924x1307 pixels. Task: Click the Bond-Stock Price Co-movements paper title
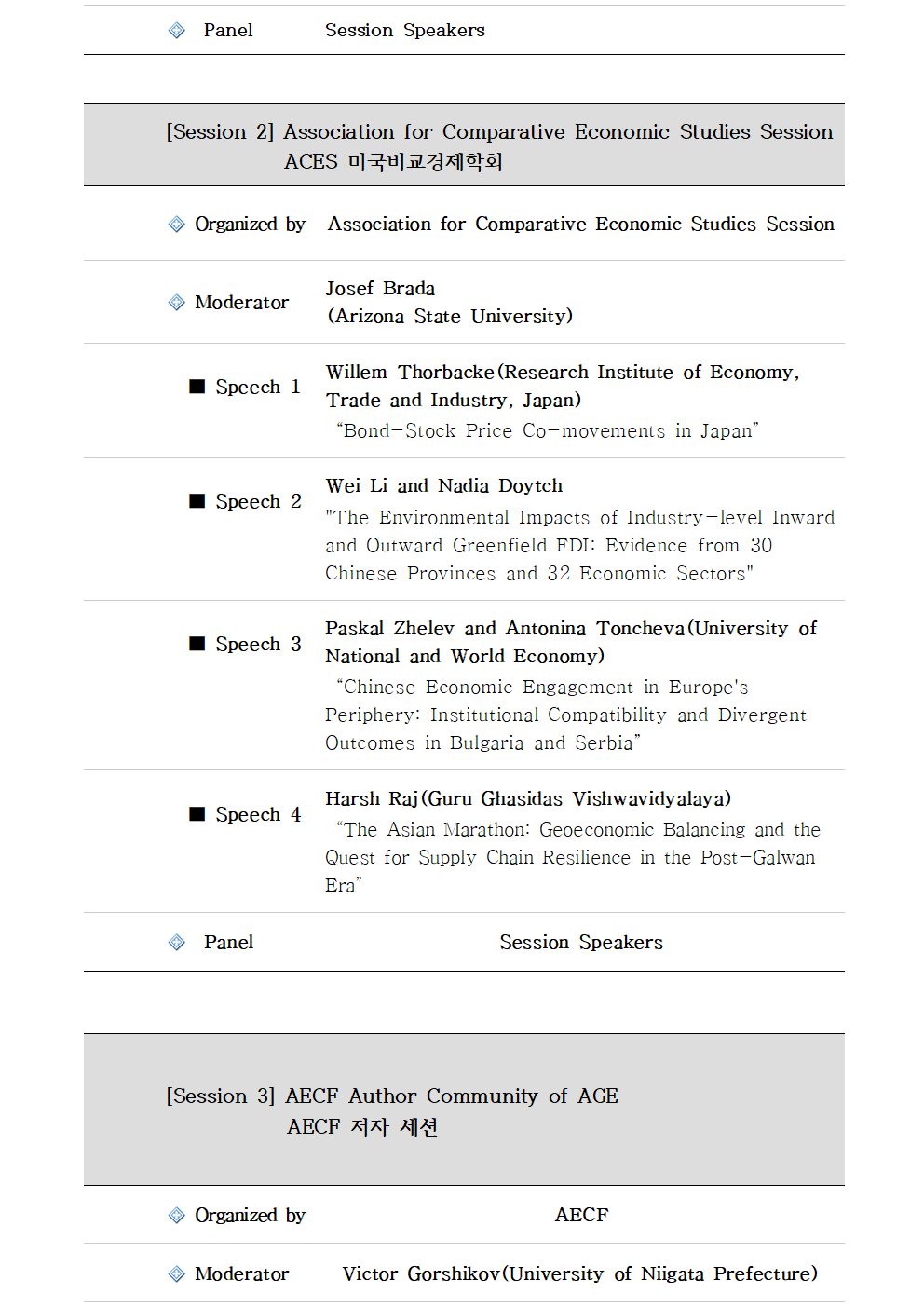click(x=548, y=430)
